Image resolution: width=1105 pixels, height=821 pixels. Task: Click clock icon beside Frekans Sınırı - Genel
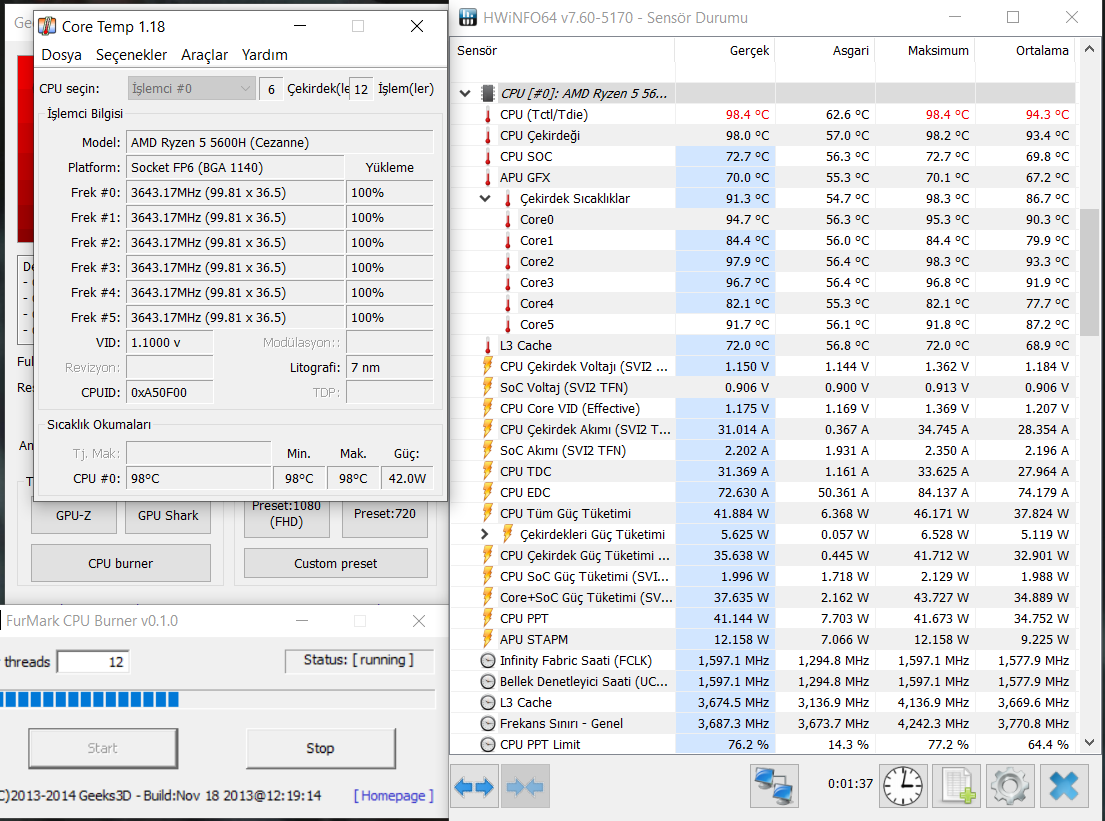488,723
